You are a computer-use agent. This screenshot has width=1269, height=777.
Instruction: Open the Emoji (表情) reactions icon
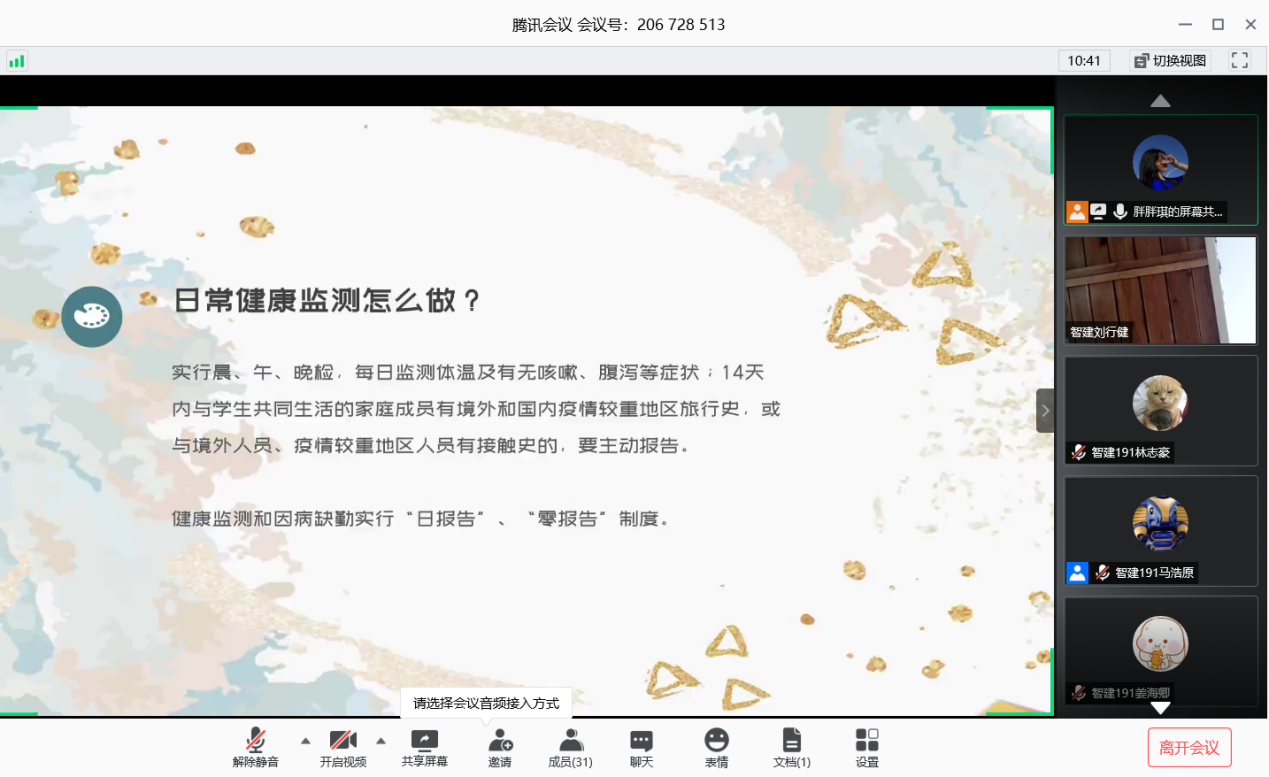716,741
